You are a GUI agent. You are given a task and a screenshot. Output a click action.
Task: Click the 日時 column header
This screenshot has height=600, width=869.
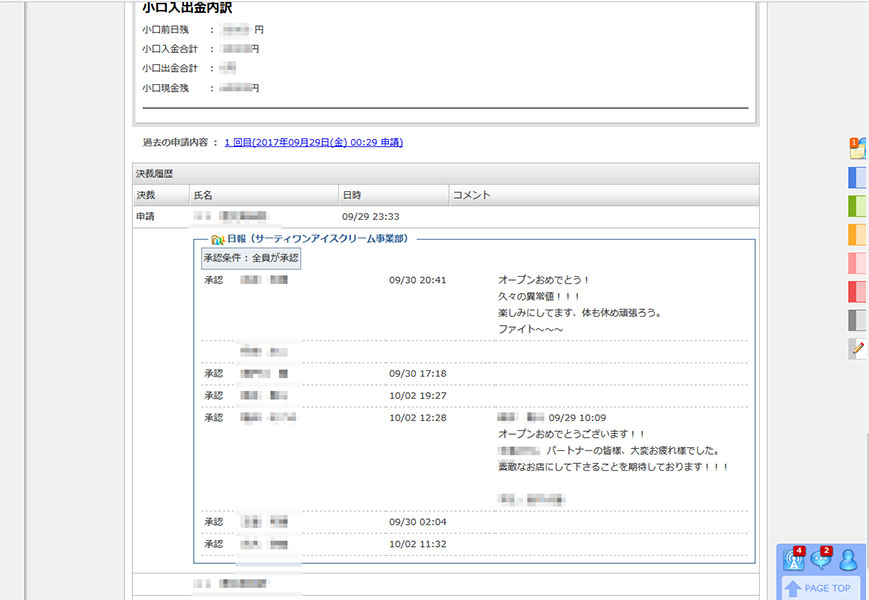[352, 195]
